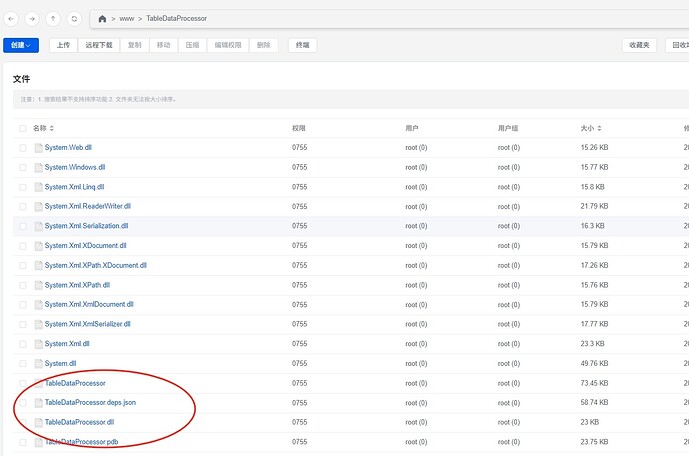Click the TableDataProcessor breadcrumb segment
Viewport: 689px width, 456px height.
177,18
